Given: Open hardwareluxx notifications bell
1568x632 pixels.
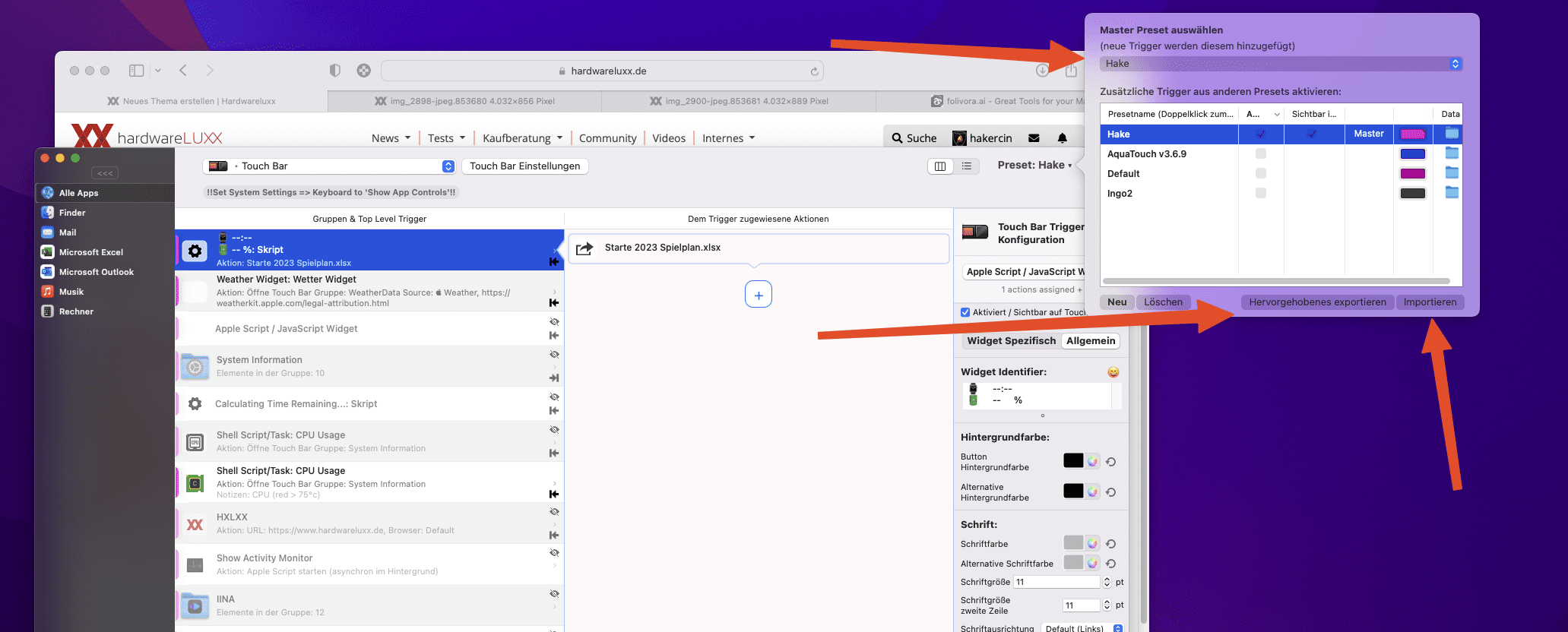Looking at the screenshot, I should [x=1063, y=138].
